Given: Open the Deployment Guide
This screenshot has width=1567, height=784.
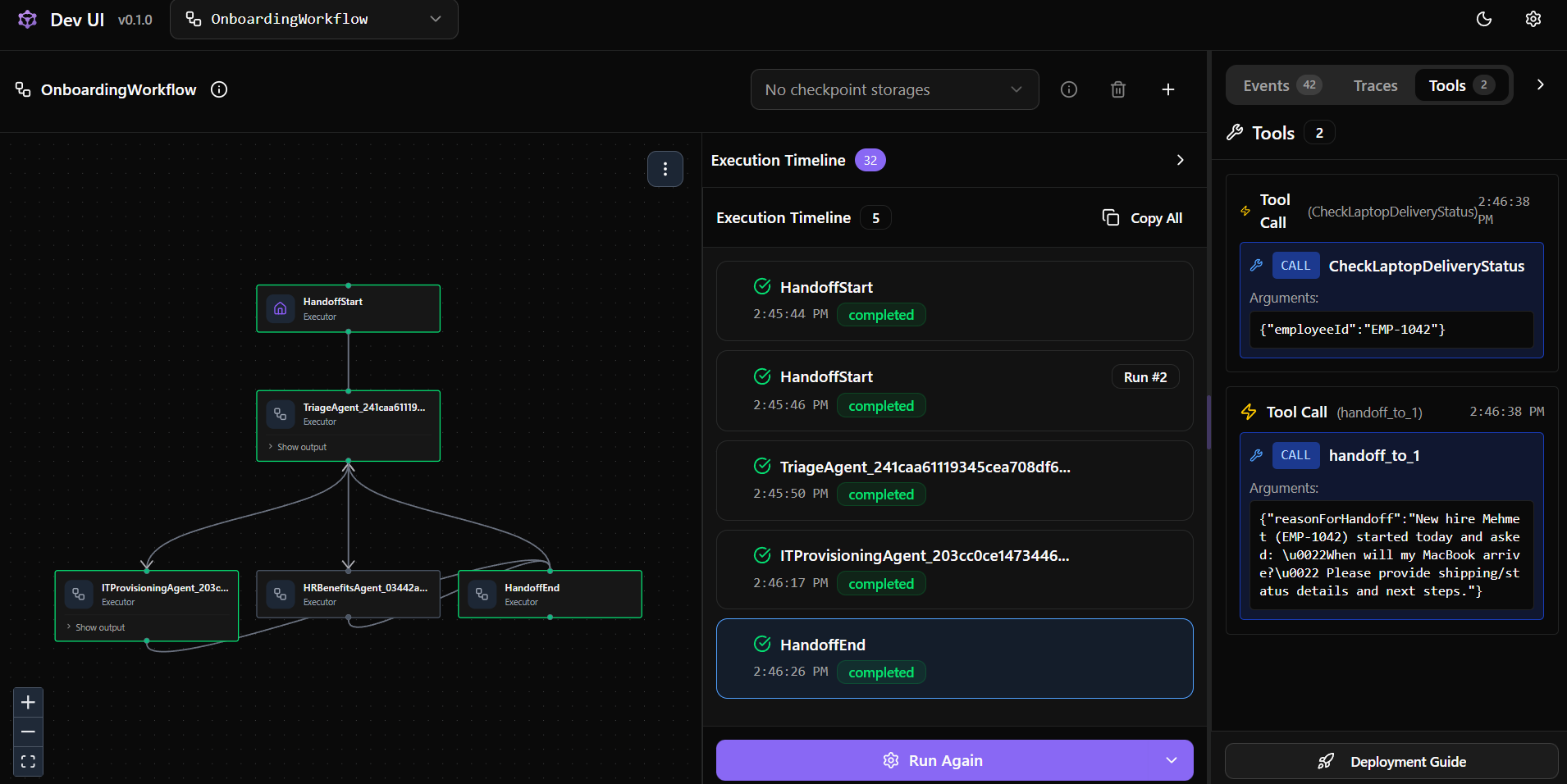Looking at the screenshot, I should (1391, 761).
